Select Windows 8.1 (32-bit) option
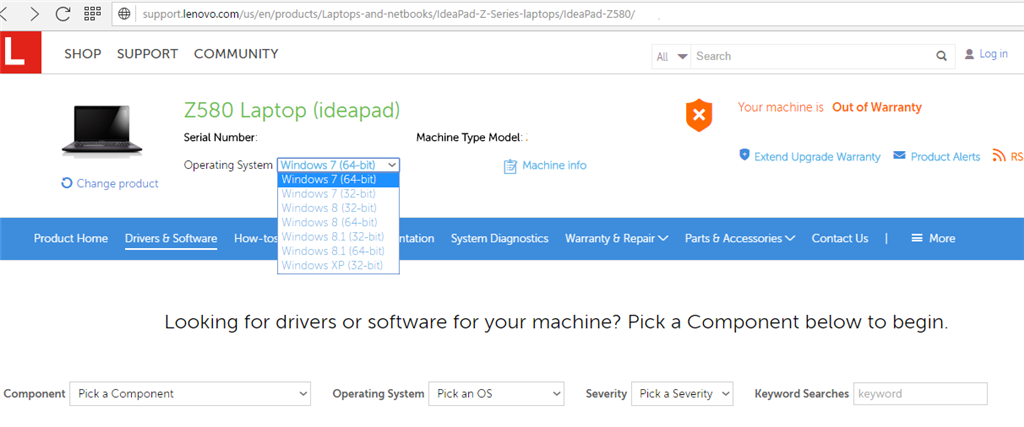The height and width of the screenshot is (427, 1024). click(338, 237)
